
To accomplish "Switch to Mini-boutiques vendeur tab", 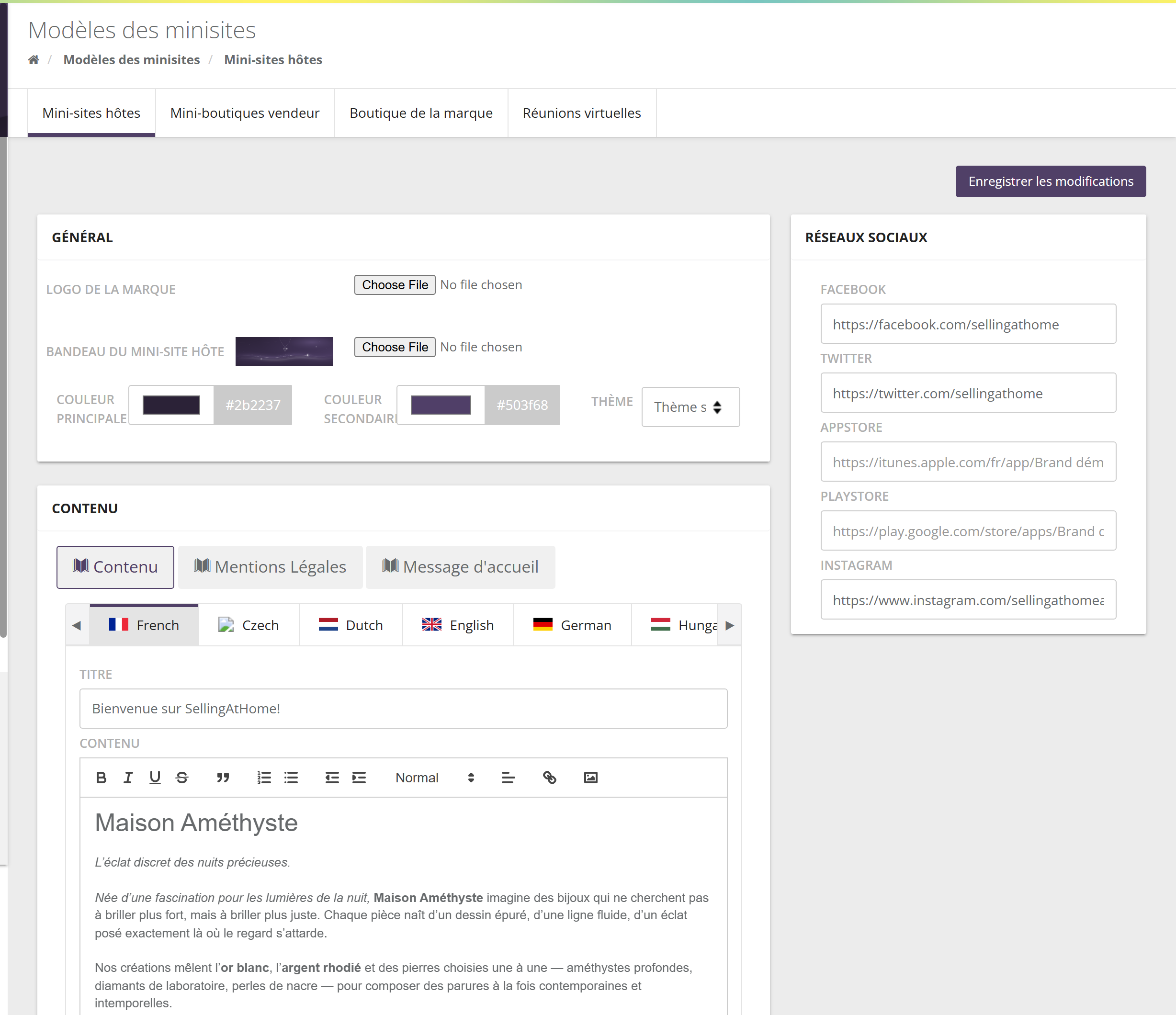I will [245, 113].
